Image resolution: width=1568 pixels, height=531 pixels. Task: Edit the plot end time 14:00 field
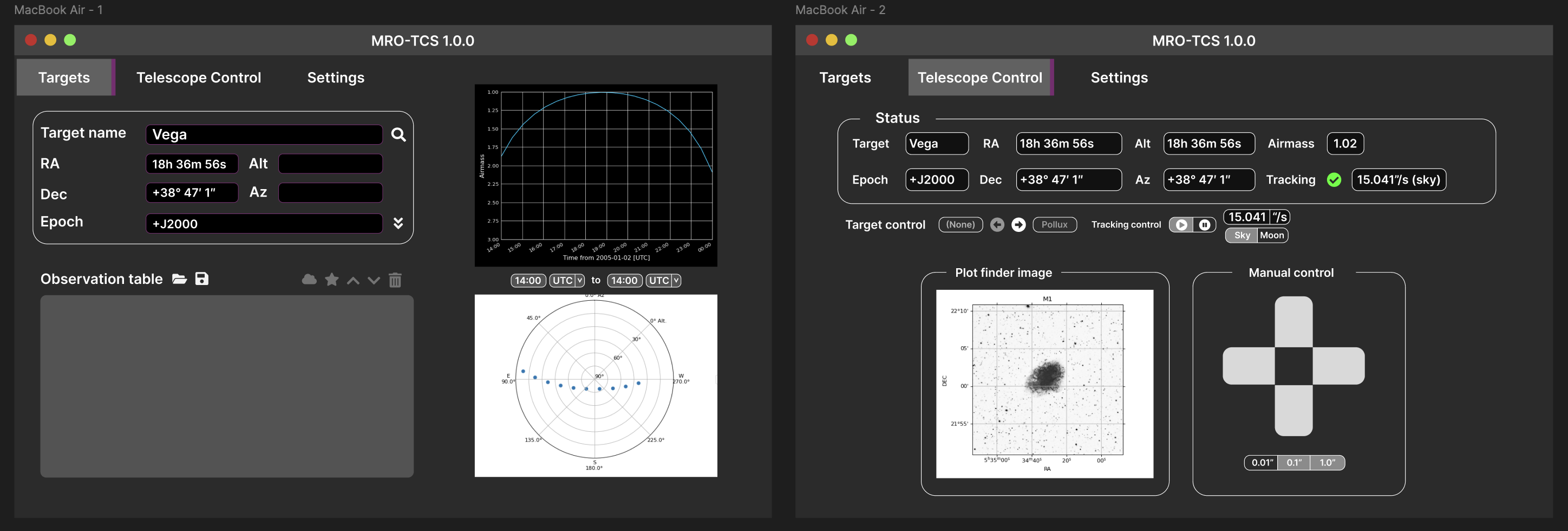coord(624,280)
